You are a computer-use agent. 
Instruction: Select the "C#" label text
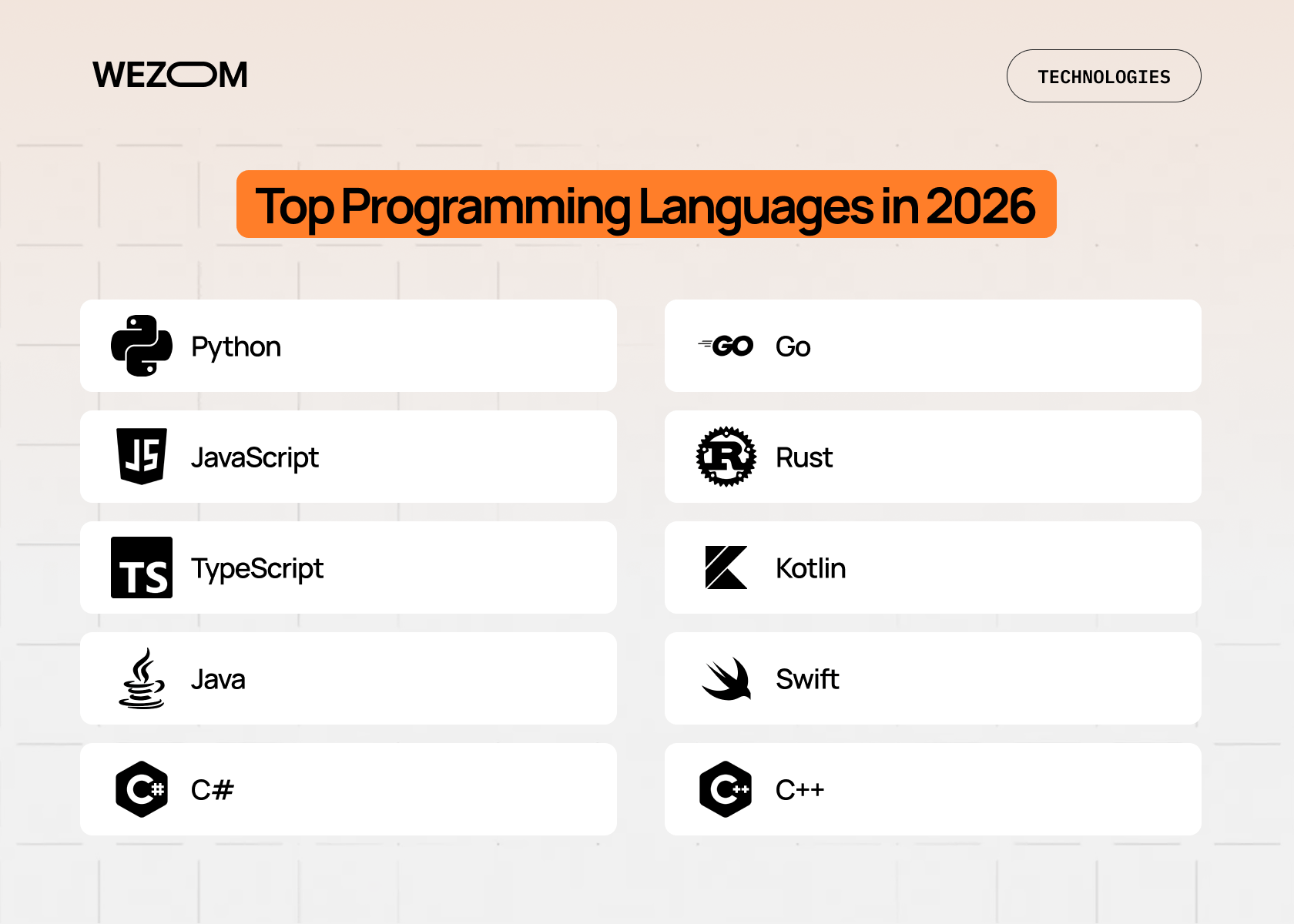click(212, 790)
